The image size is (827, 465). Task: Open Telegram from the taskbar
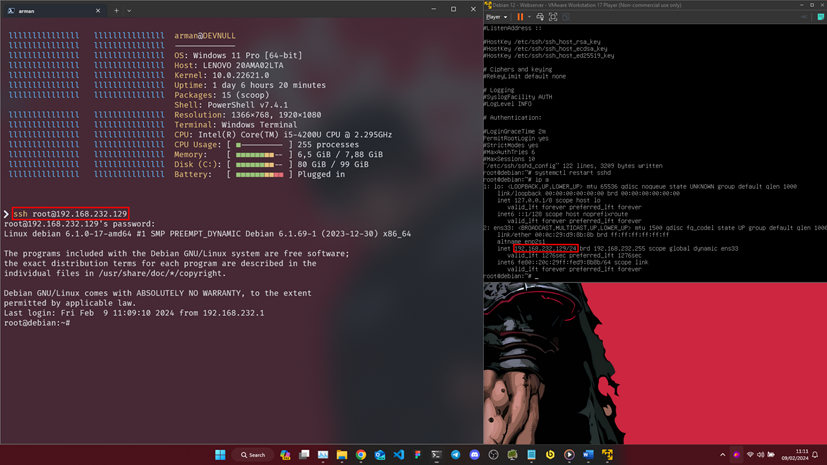(x=456, y=455)
